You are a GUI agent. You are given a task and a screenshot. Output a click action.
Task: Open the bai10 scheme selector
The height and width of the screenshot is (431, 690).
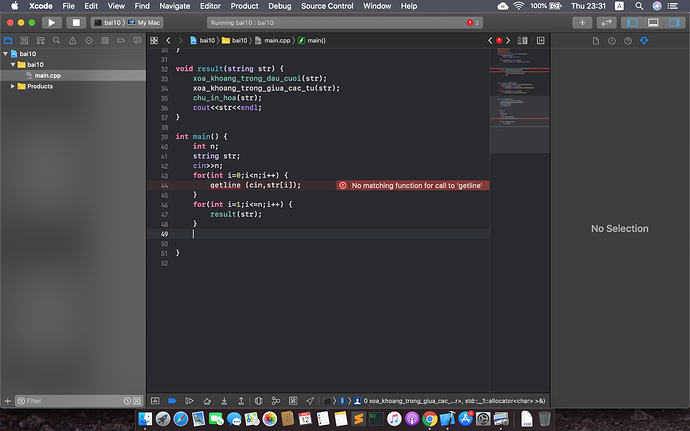click(x=108, y=22)
